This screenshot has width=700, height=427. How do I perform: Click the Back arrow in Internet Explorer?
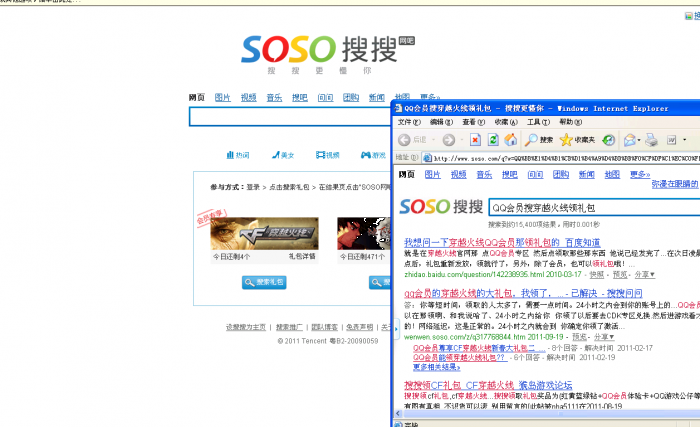point(404,140)
